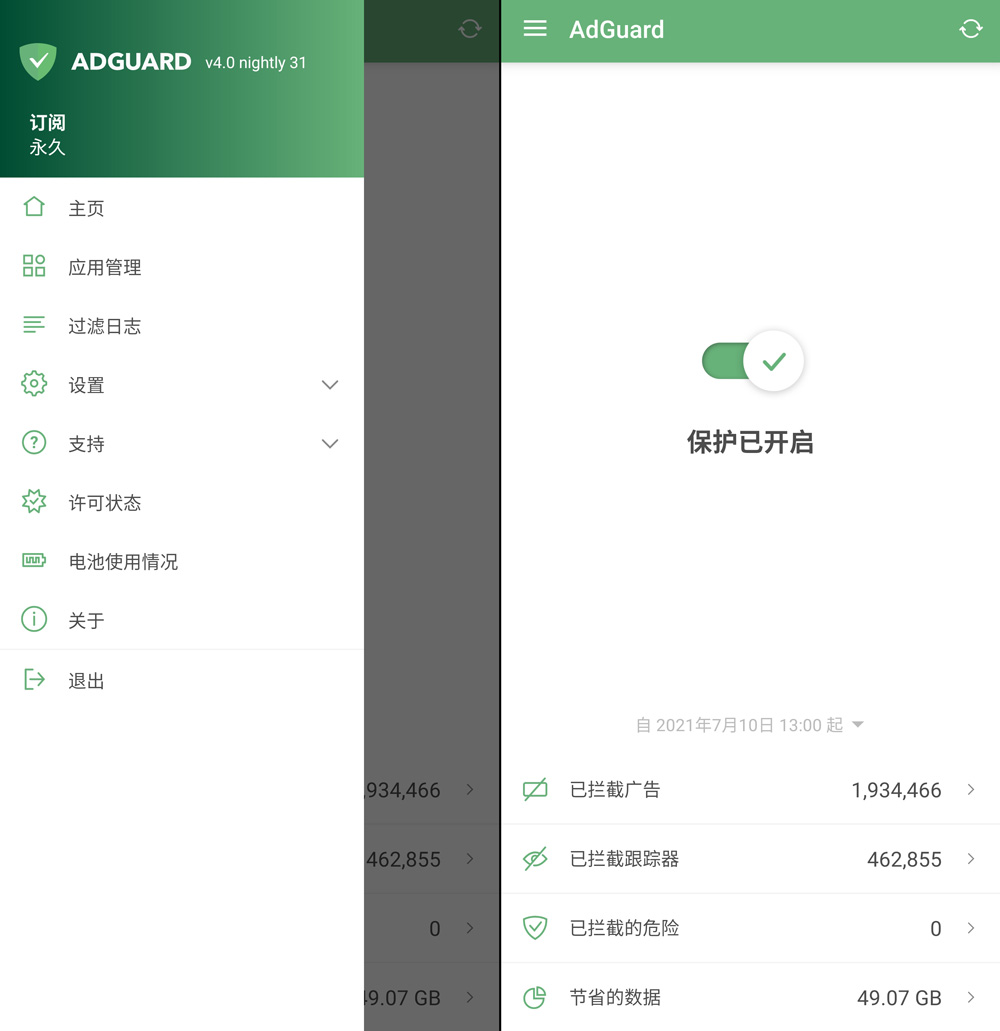
Task: Open 过滤日志 from the drawer menu
Action: point(181,325)
